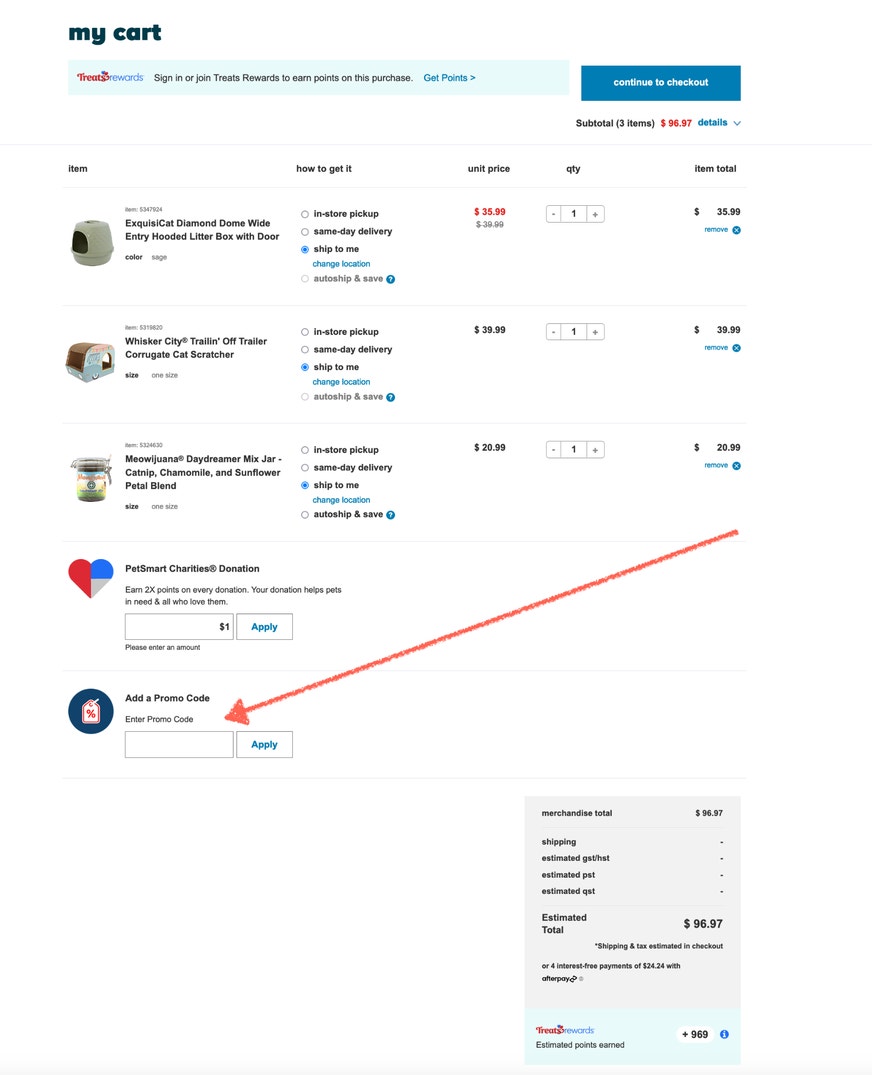Select in-store pickup for Whisker City scratcher
The image size is (872, 1075).
tap(304, 333)
